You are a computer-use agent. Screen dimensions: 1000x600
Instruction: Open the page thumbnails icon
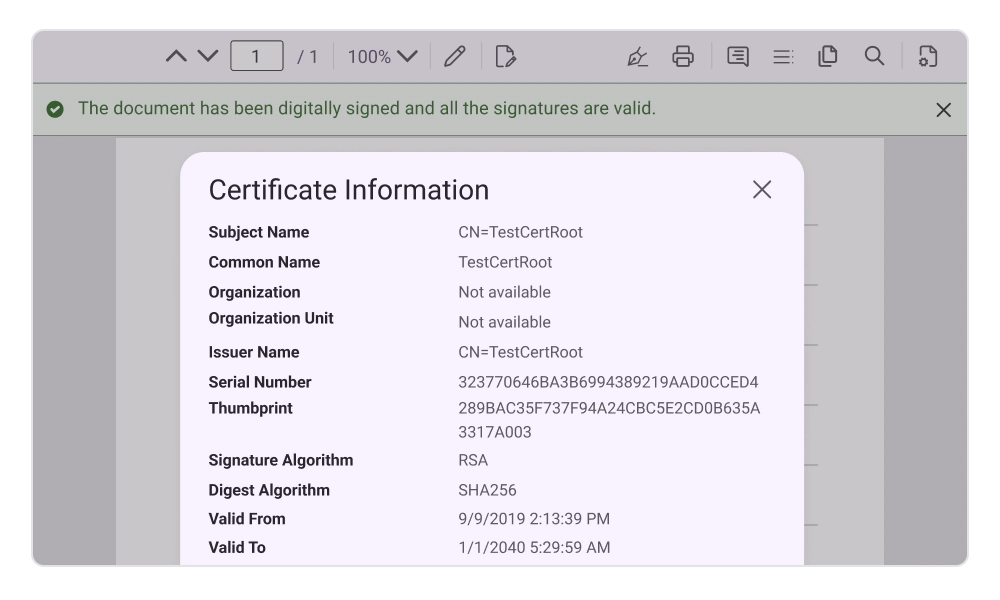pos(828,56)
